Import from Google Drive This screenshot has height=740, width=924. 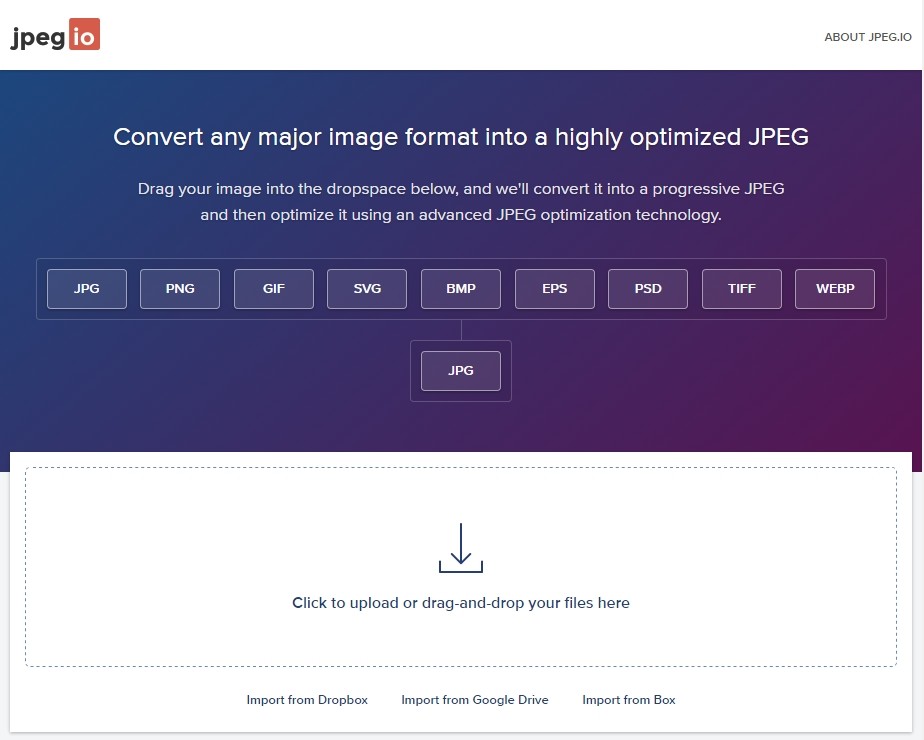tap(475, 700)
